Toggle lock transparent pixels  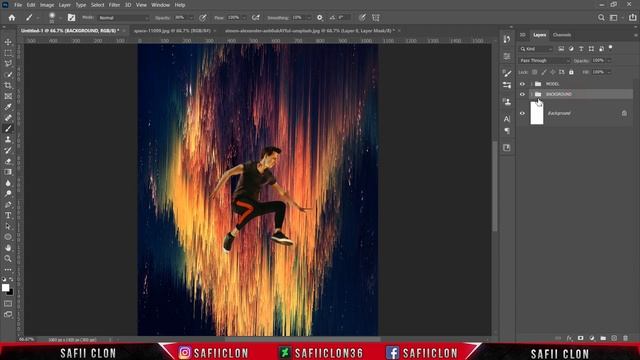tap(535, 72)
